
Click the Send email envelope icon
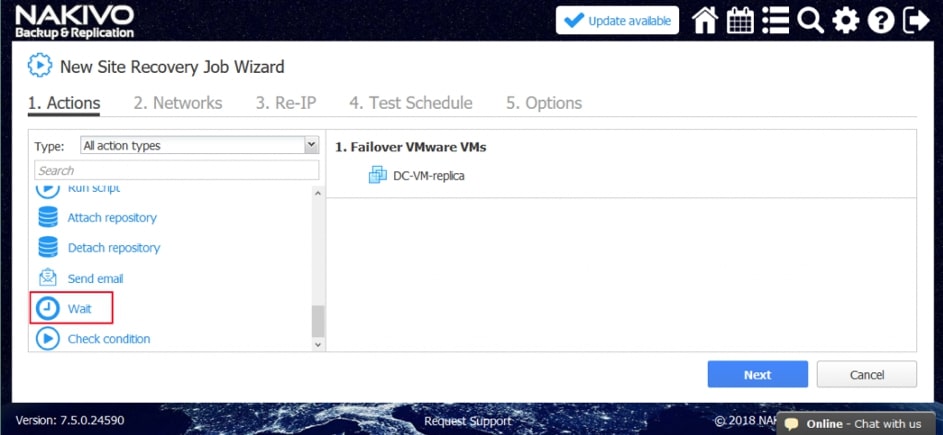click(47, 278)
